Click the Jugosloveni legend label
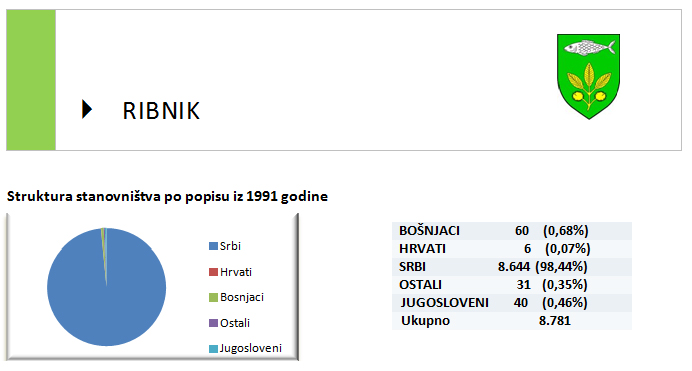The image size is (692, 371). click(251, 348)
